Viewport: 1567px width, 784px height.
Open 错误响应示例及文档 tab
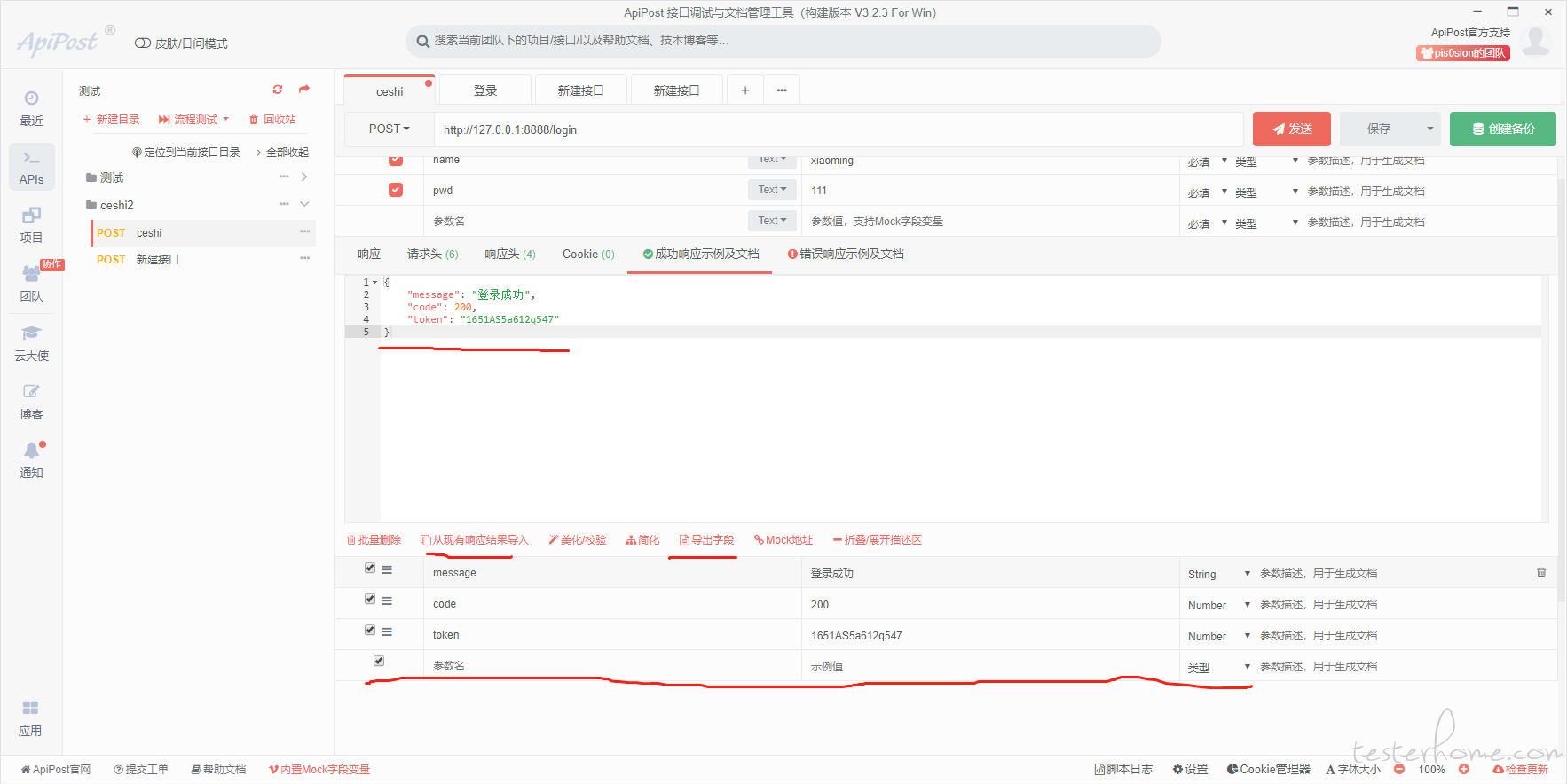[x=846, y=254]
